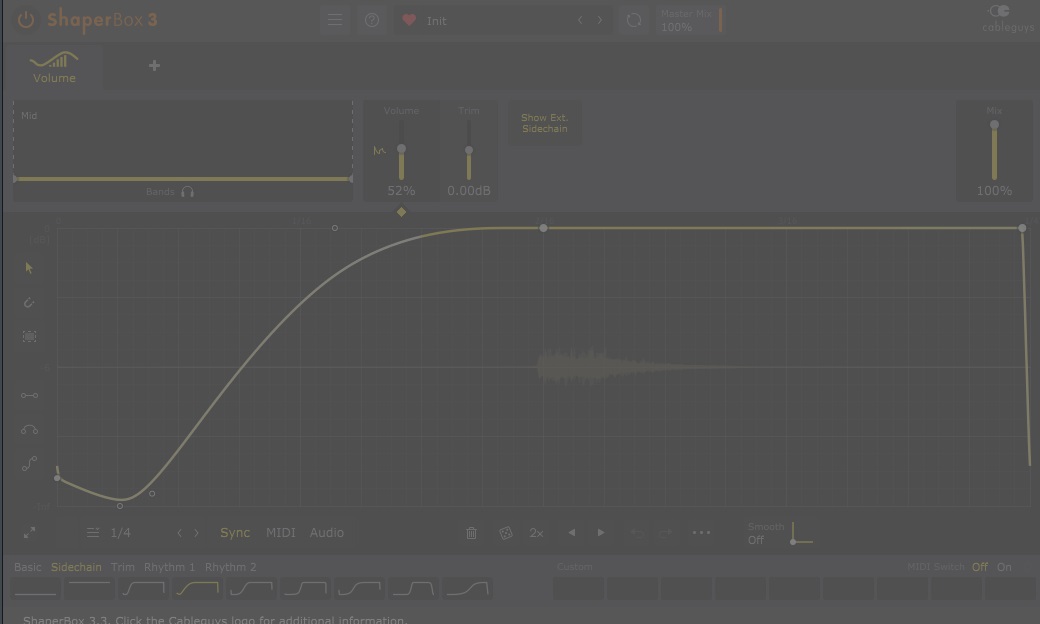Viewport: 1040px width, 624px height.
Task: Choose the magnet snap tool
Action: pos(29,302)
